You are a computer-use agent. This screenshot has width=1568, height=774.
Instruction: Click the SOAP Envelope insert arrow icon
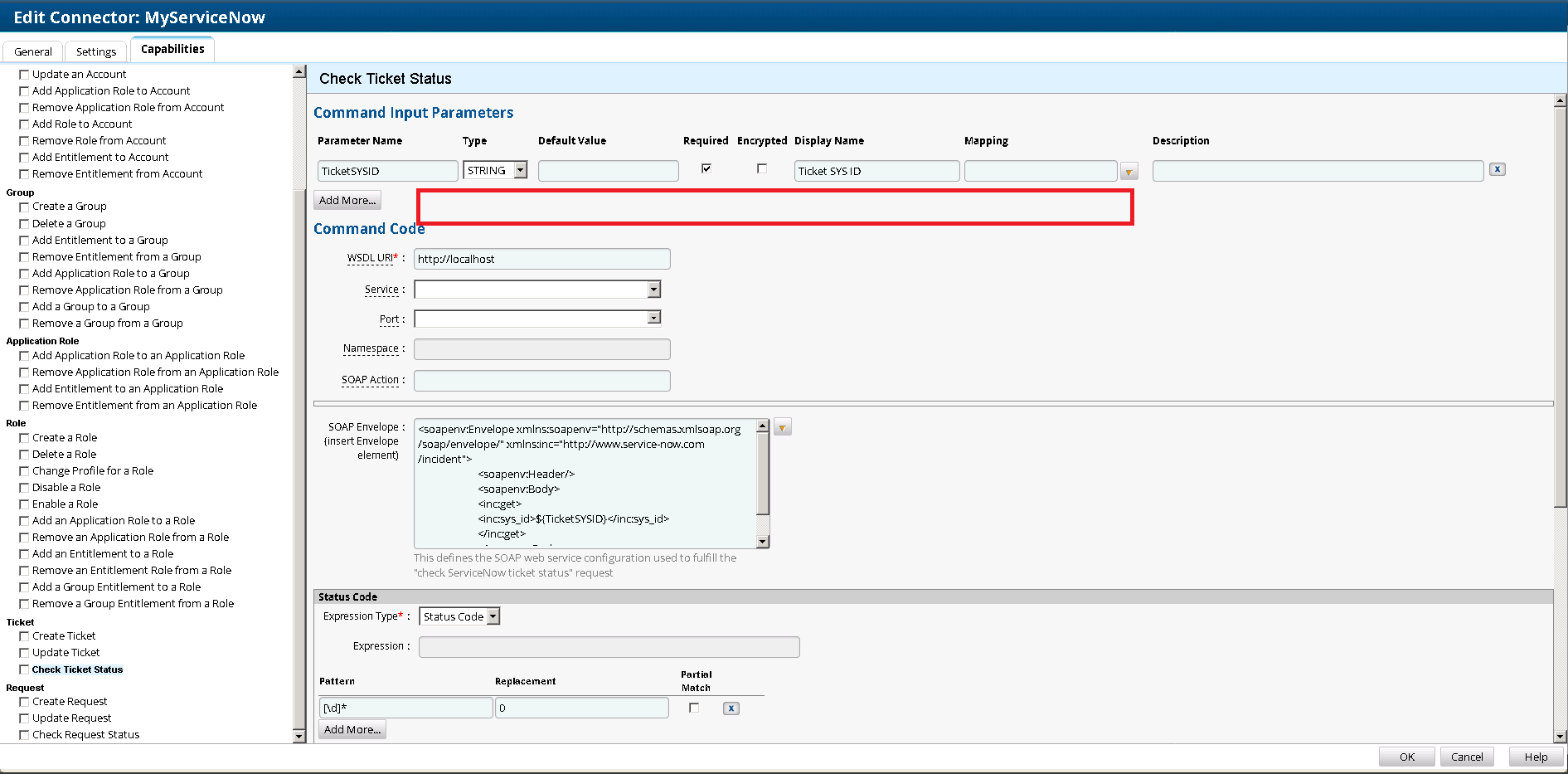782,428
